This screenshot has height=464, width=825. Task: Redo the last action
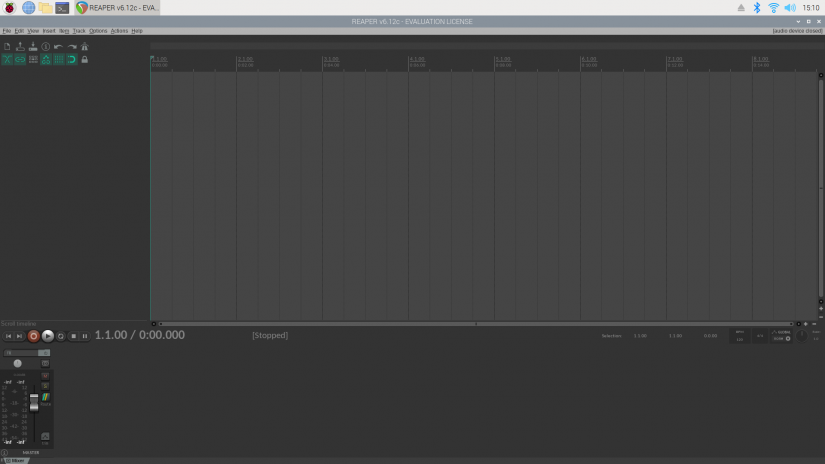pos(72,47)
